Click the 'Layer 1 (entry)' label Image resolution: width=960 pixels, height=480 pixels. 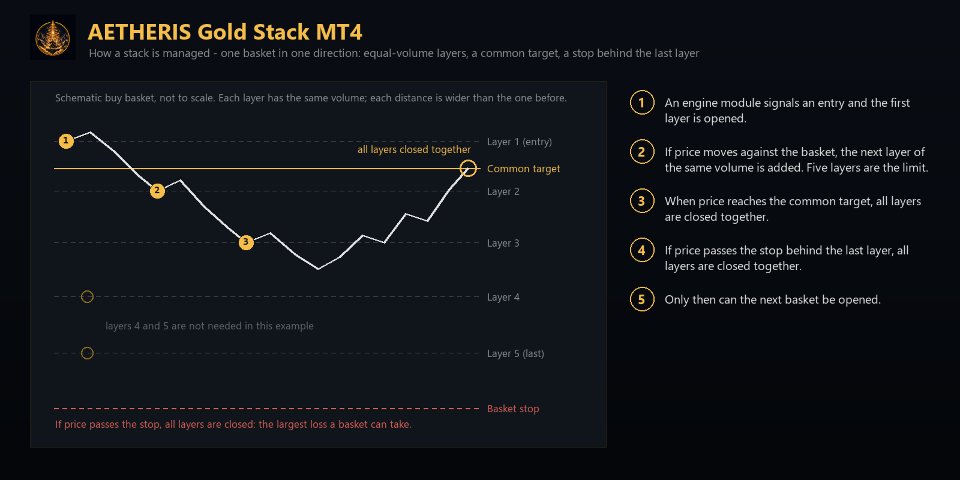[x=519, y=142]
